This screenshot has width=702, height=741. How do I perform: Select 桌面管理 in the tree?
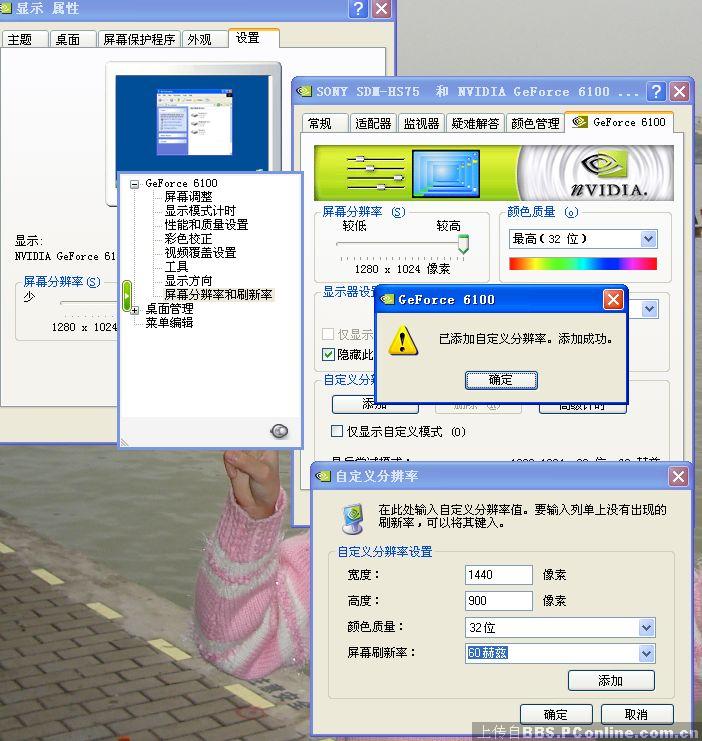pos(169,309)
